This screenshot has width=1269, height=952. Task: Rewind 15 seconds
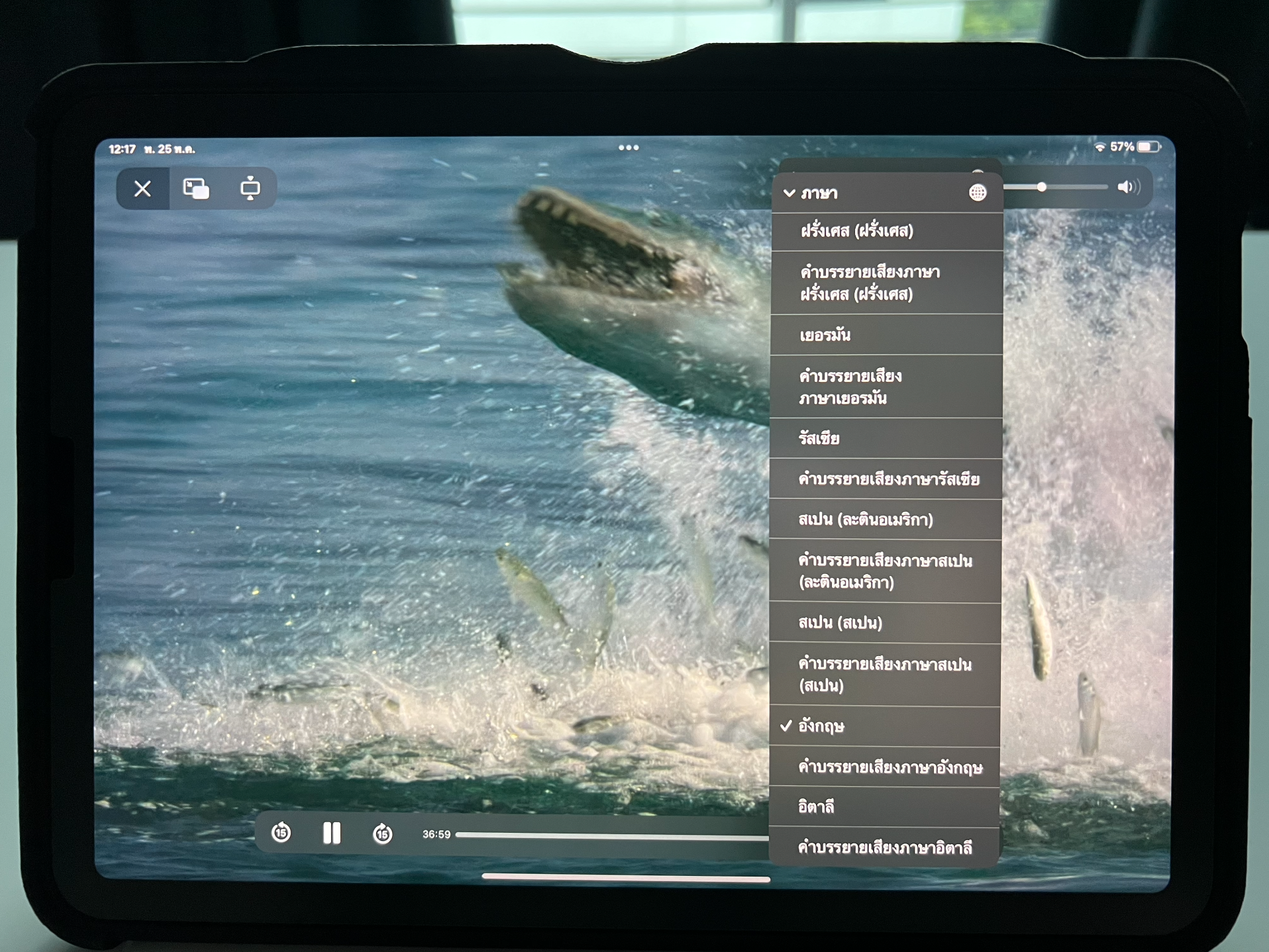281,832
